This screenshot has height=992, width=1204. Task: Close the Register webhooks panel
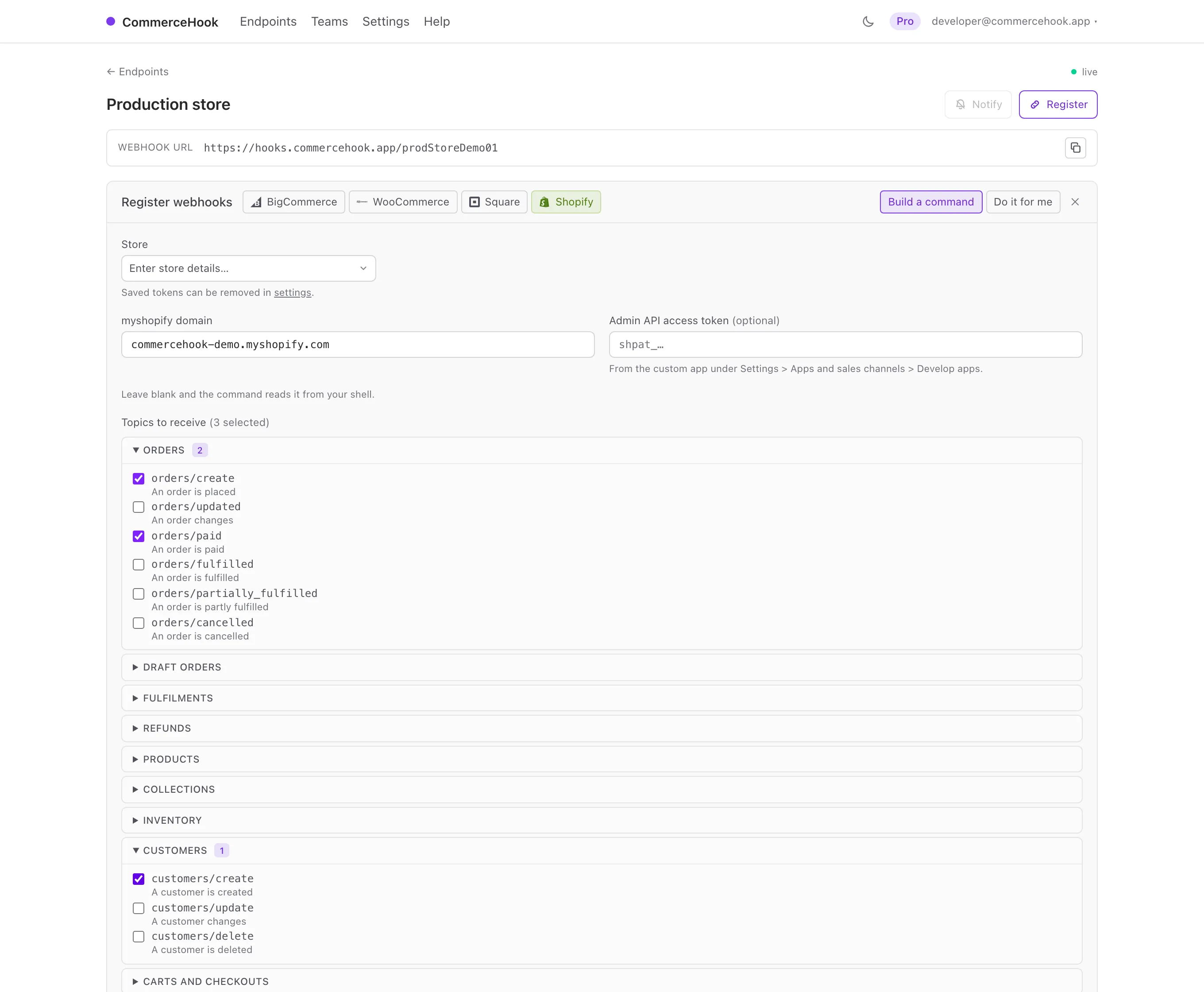1075,201
